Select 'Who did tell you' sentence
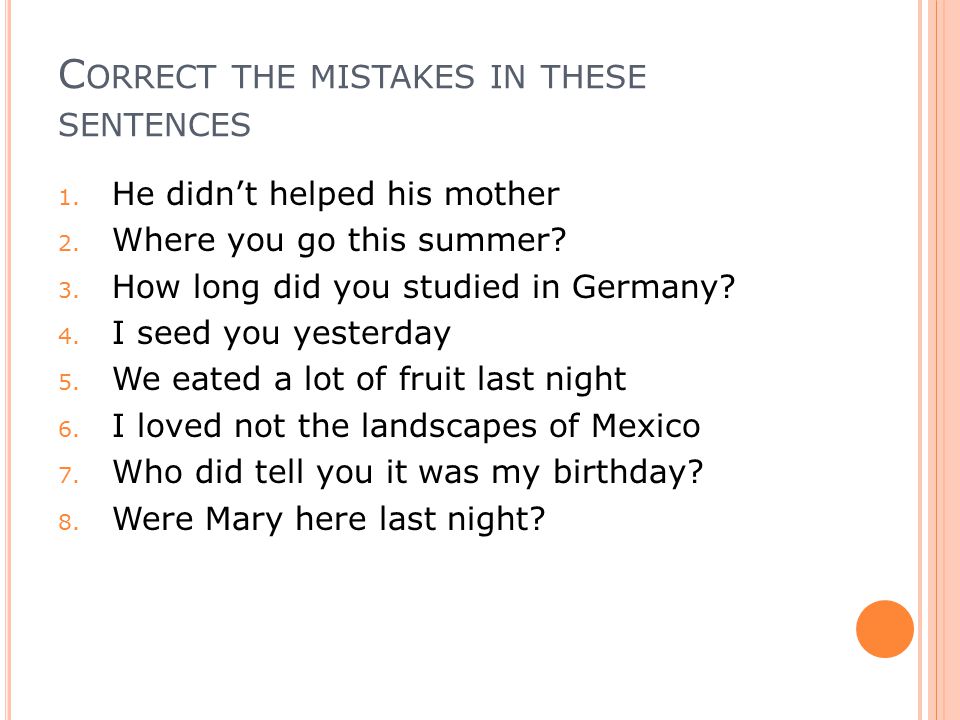The image size is (960, 720). 408,472
